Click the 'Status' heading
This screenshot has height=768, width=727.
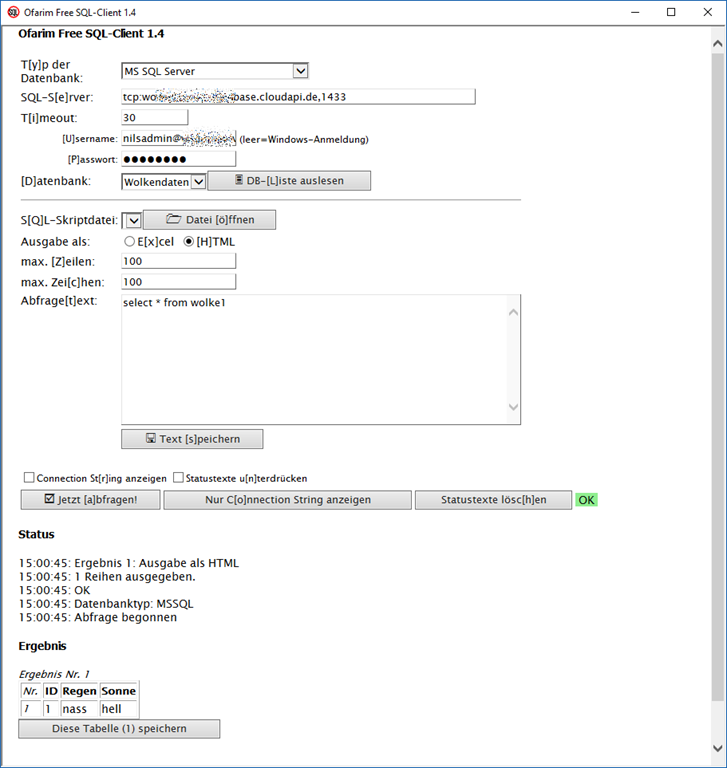pyautogui.click(x=36, y=534)
